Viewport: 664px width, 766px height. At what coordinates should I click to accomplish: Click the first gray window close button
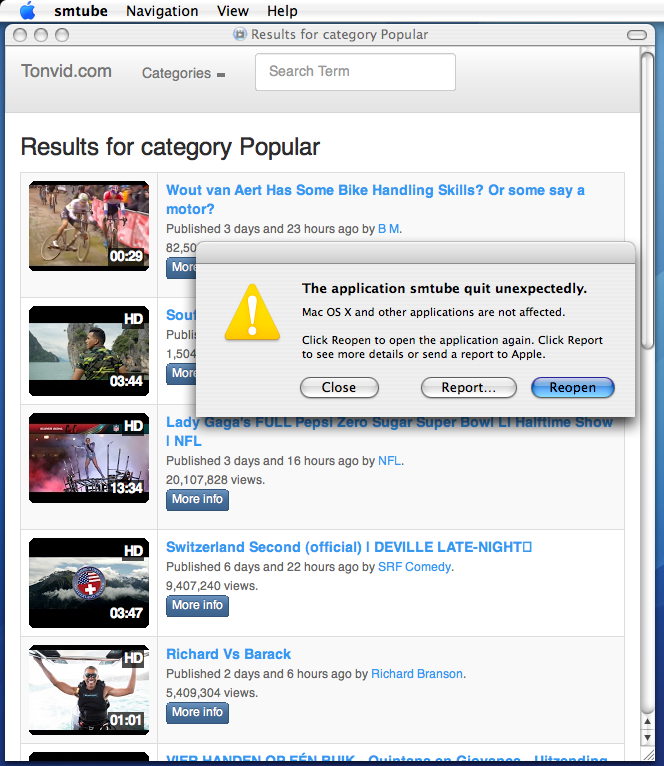click(20, 35)
